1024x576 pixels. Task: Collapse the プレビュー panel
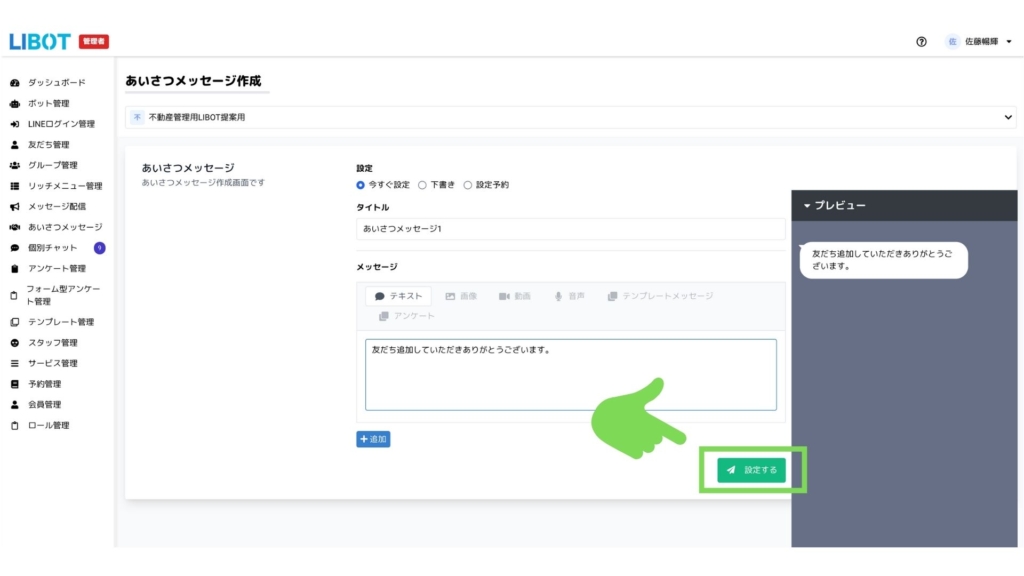[x=808, y=205]
